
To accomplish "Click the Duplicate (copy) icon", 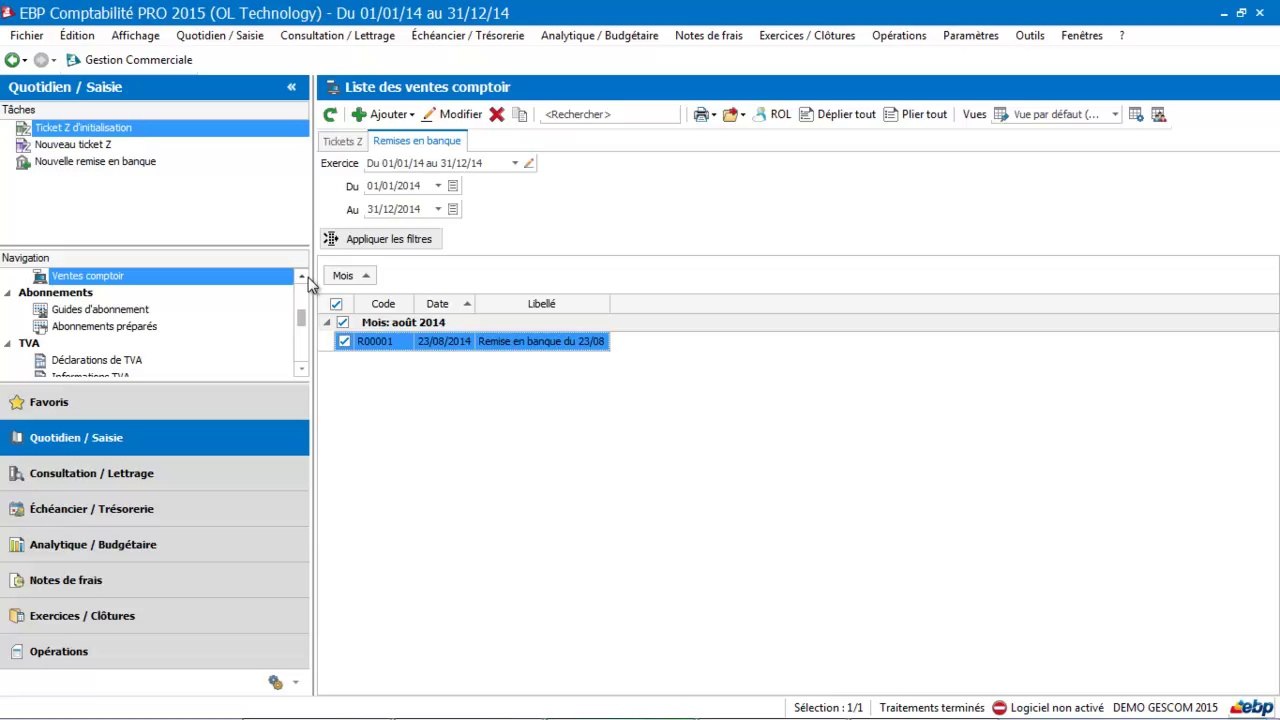I will [x=520, y=115].
